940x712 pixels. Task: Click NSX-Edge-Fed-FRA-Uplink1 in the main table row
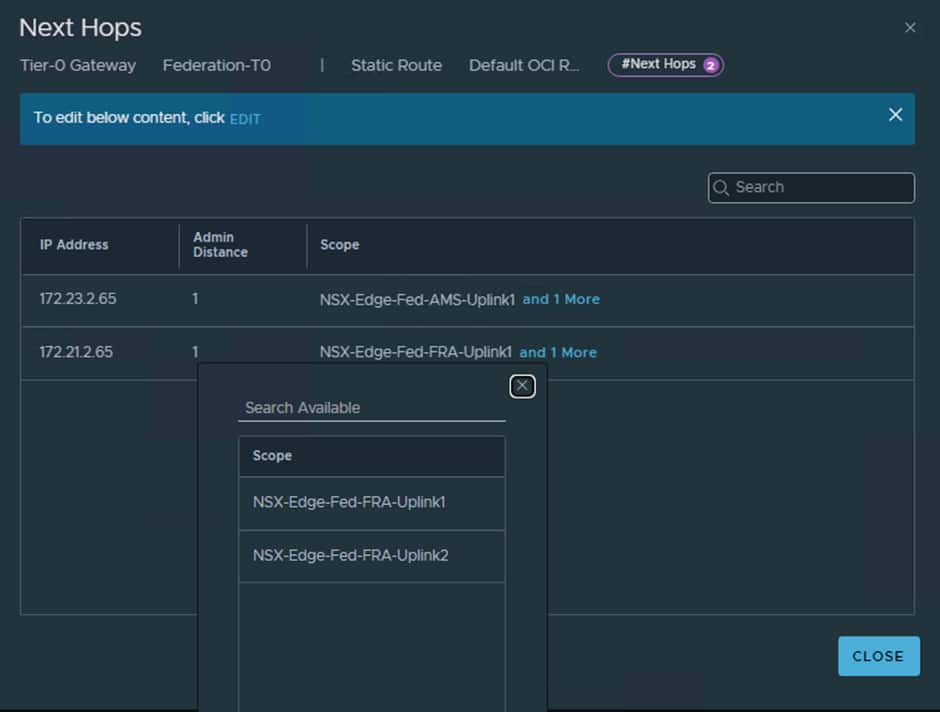pyautogui.click(x=415, y=352)
